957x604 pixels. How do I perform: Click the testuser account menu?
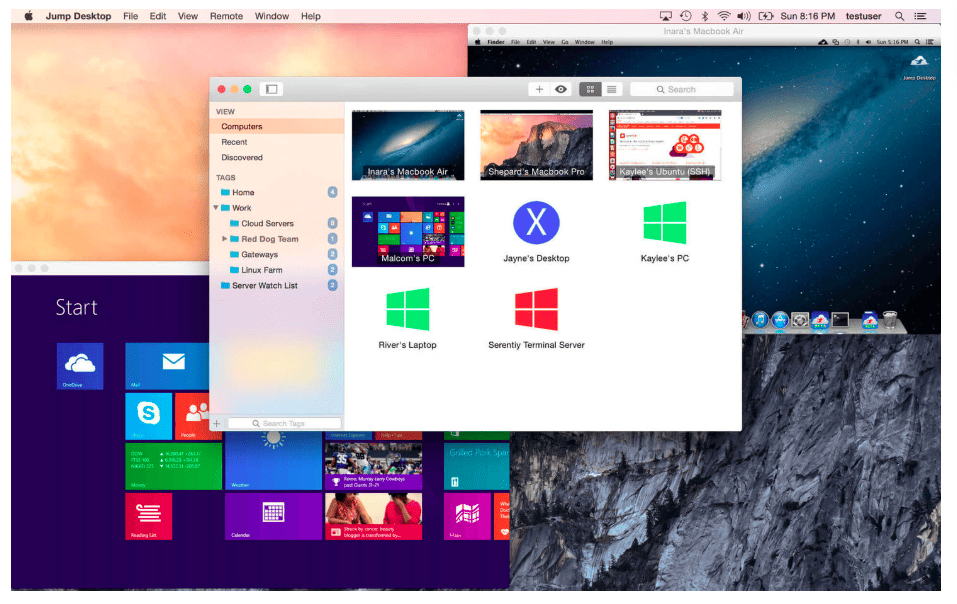click(863, 16)
